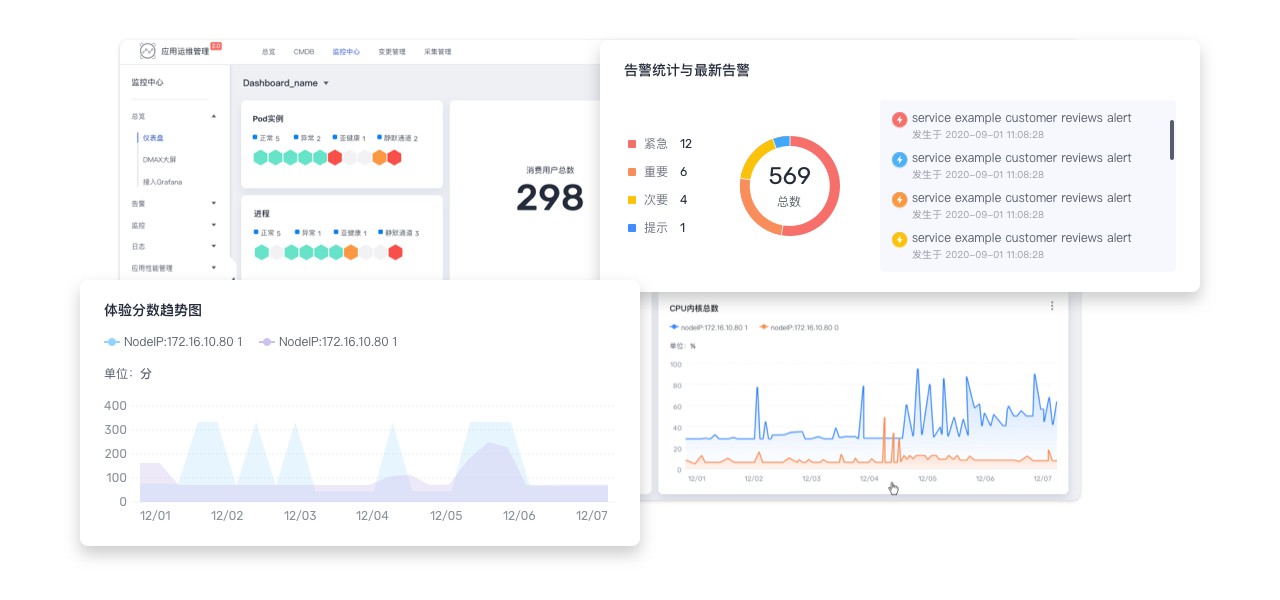Click the yellow segment of the alert donut chart
The image size is (1280, 600).
point(752,155)
